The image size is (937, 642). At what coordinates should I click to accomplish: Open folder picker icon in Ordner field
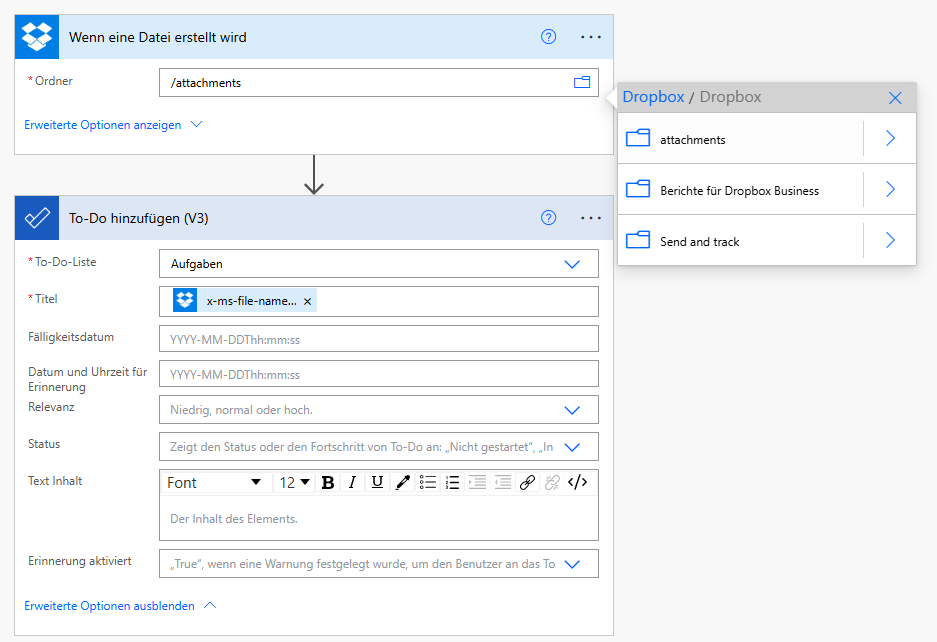582,82
